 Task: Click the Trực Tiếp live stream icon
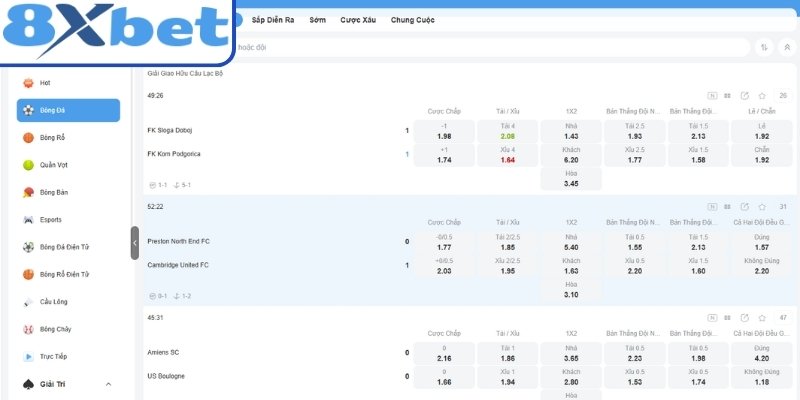point(29,357)
